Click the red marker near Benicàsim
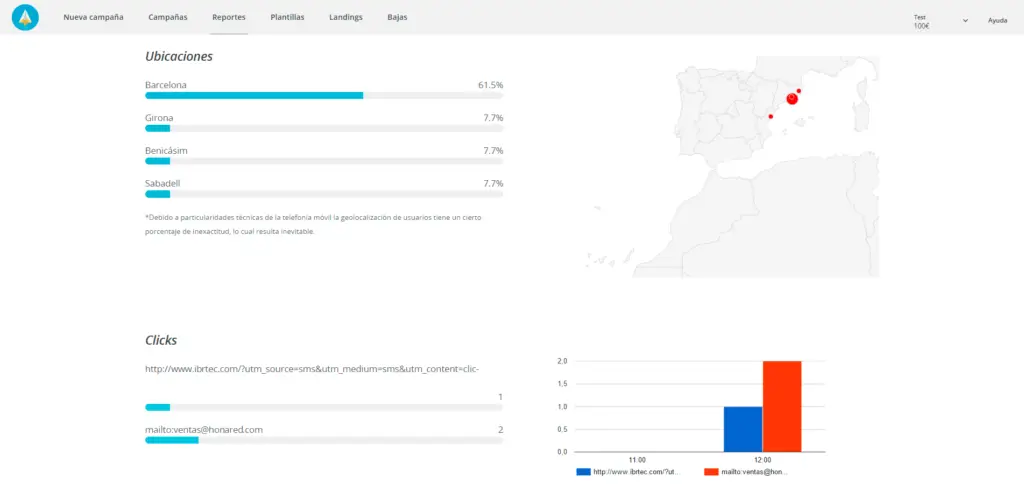Screen dimensions: 1024x499 pyautogui.click(x=770, y=116)
